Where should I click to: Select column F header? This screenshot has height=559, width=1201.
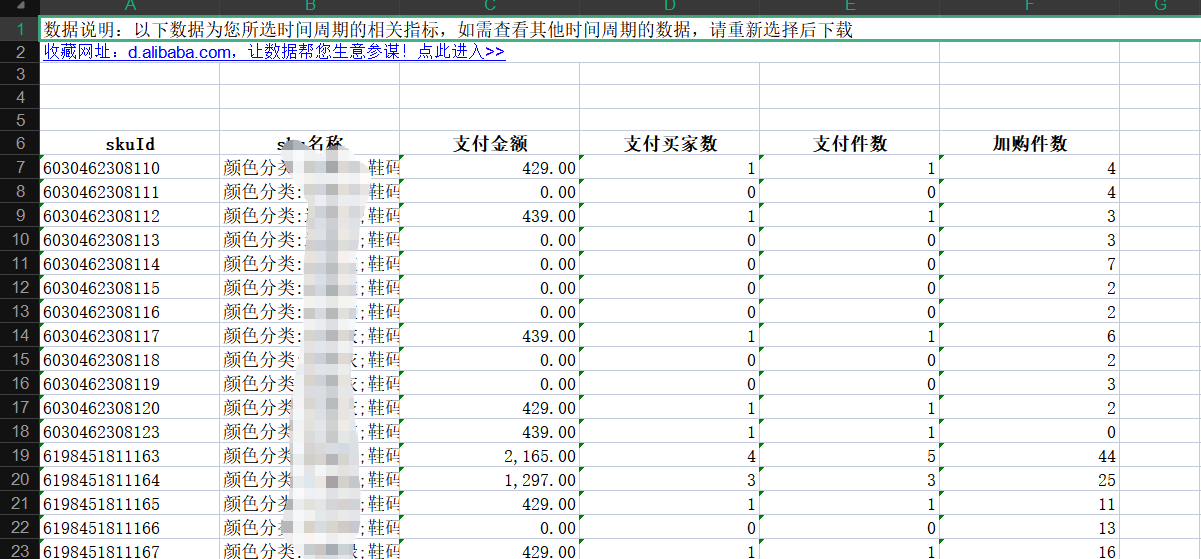tap(1029, 6)
